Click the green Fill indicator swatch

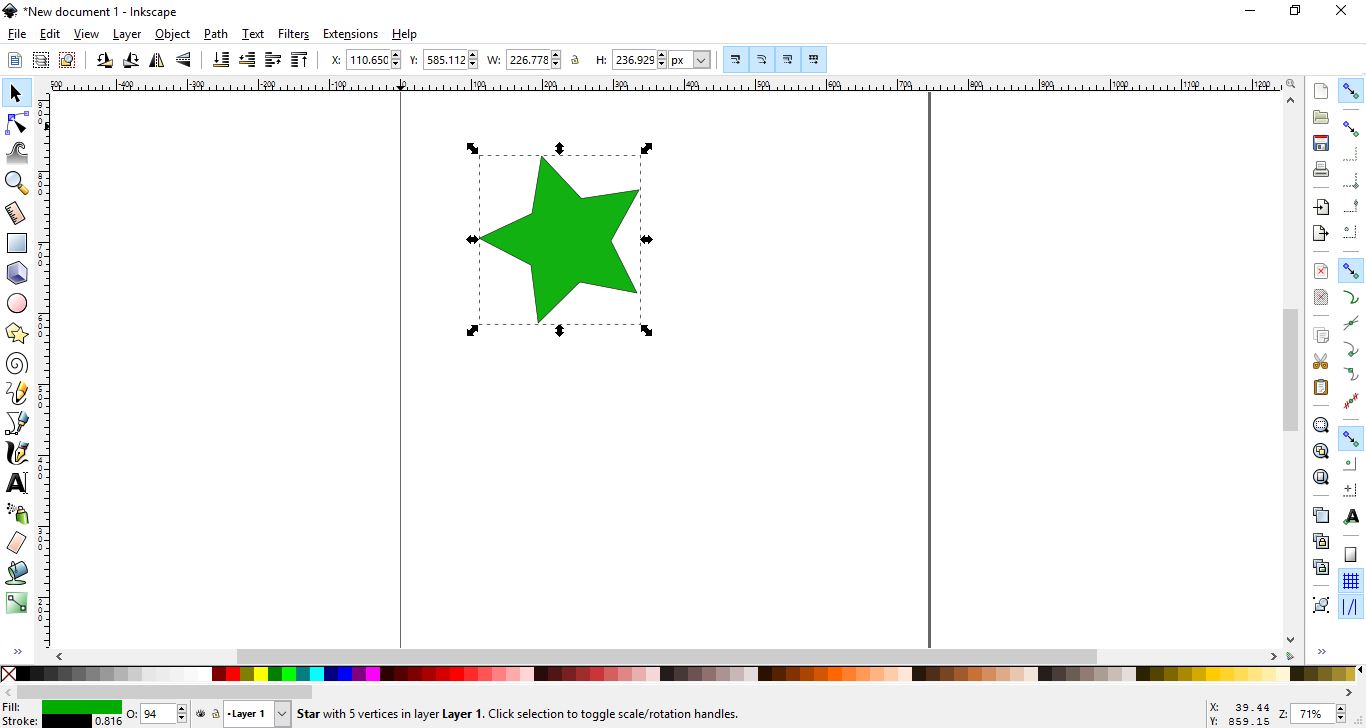(x=81, y=707)
